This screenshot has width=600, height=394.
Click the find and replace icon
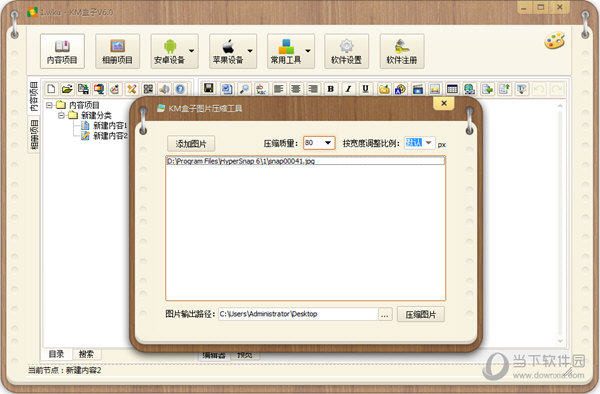tap(261, 89)
